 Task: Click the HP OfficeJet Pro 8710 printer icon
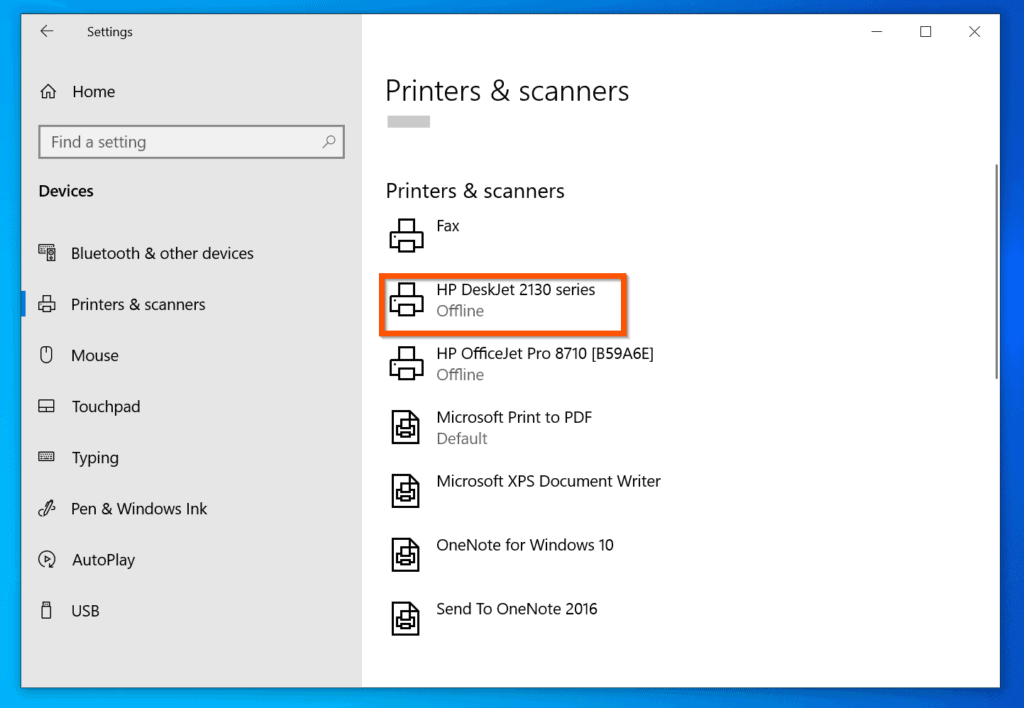coord(406,363)
